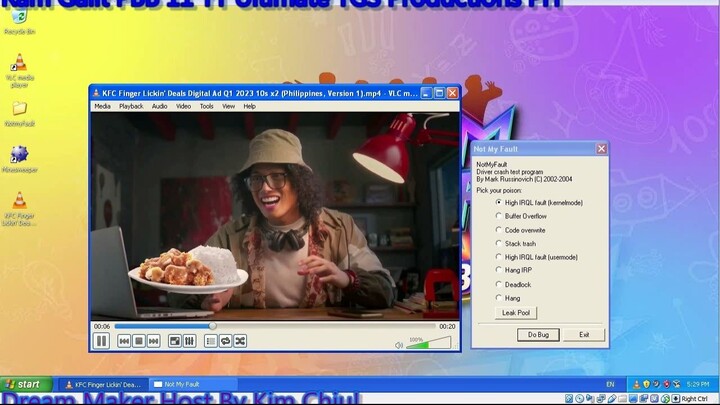Select the Buffer Overflow radio option

pos(499,216)
